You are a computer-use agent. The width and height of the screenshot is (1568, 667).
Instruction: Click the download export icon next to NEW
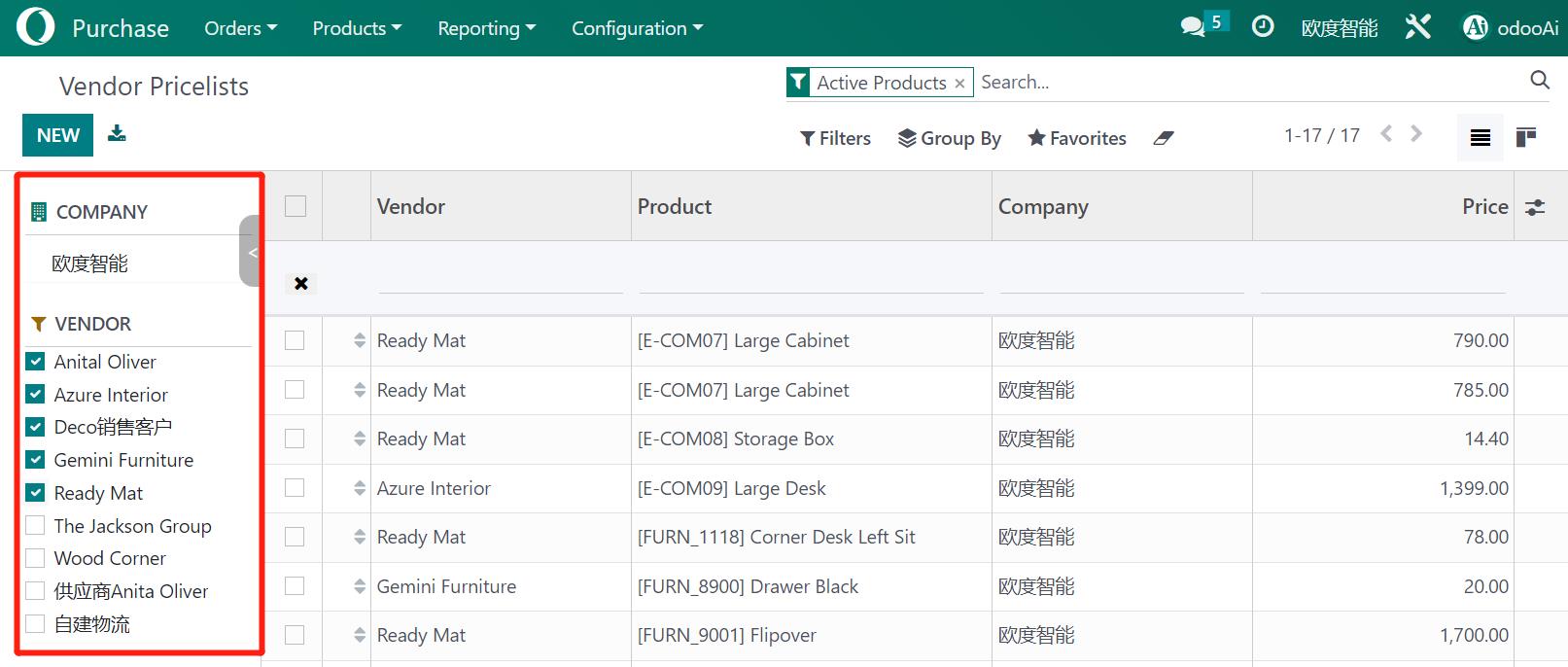[117, 133]
